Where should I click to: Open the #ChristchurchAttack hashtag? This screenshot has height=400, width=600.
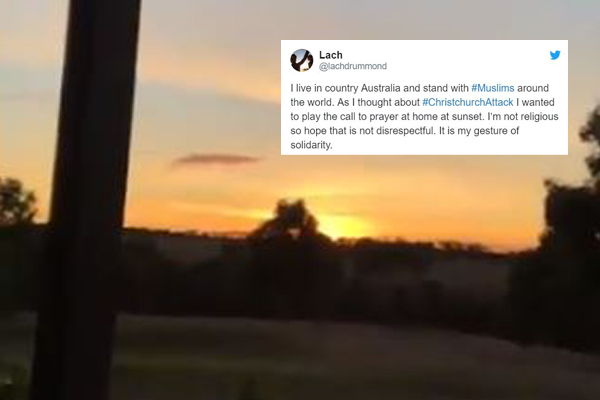coord(468,102)
